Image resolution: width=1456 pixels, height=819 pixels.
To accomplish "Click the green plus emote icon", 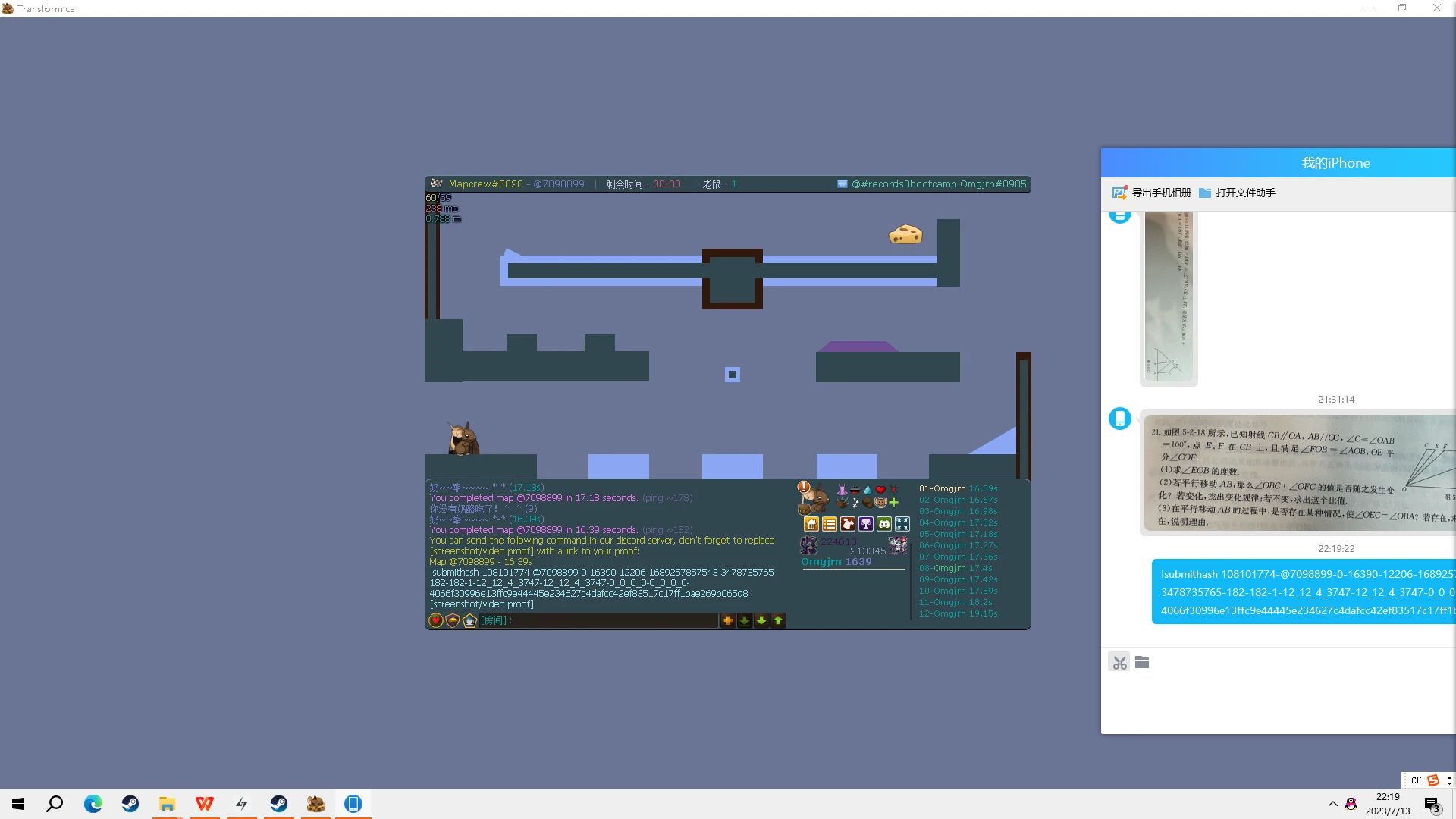I will point(893,502).
